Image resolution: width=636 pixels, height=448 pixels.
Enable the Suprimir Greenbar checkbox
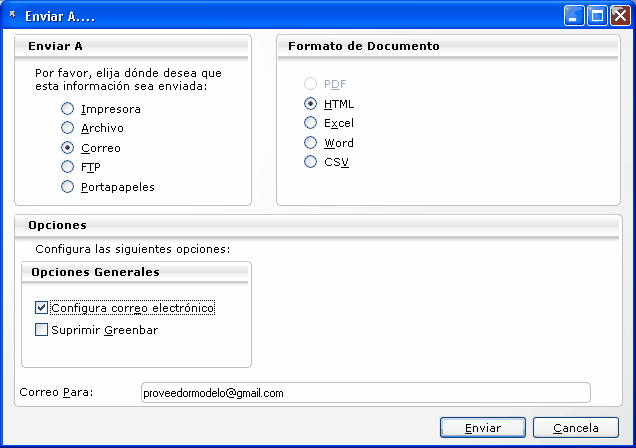(42, 330)
